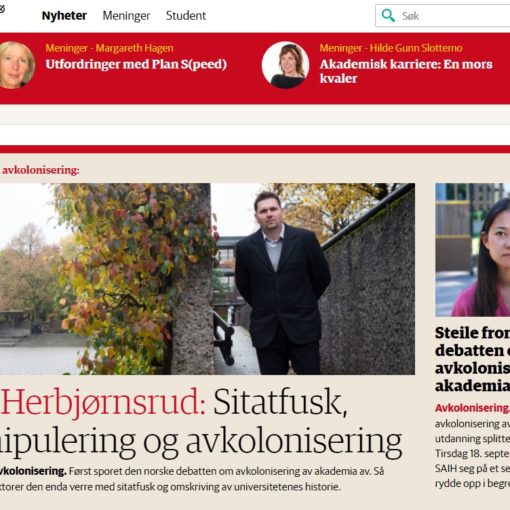Open the "Steile fronter" side article headline

tap(473, 359)
